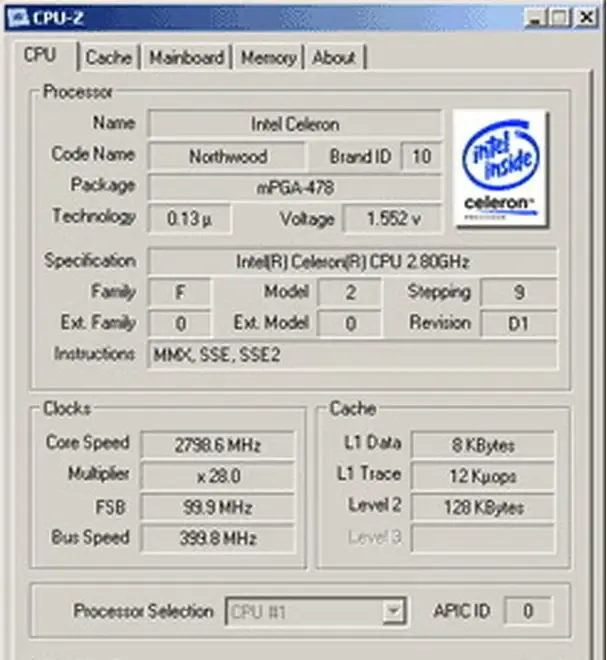The height and width of the screenshot is (660, 607).
Task: Click the L1 Data value '8 KBytes'
Action: pyautogui.click(x=483, y=445)
